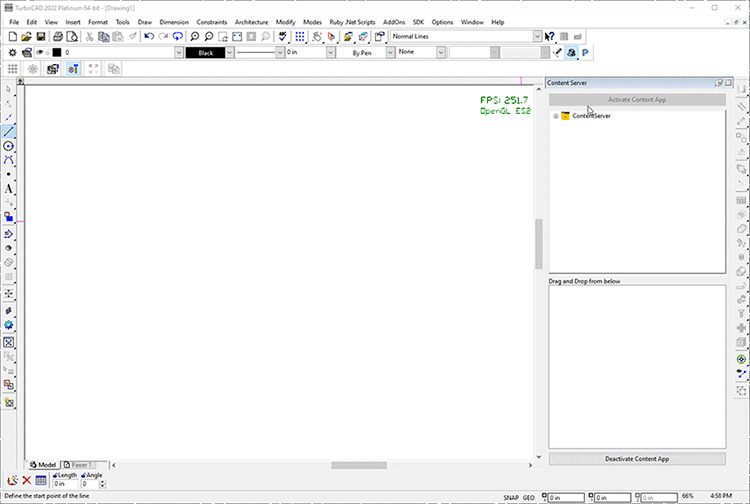Click the horizontal scrollbar thumb
The height and width of the screenshot is (504, 750).
(359, 465)
